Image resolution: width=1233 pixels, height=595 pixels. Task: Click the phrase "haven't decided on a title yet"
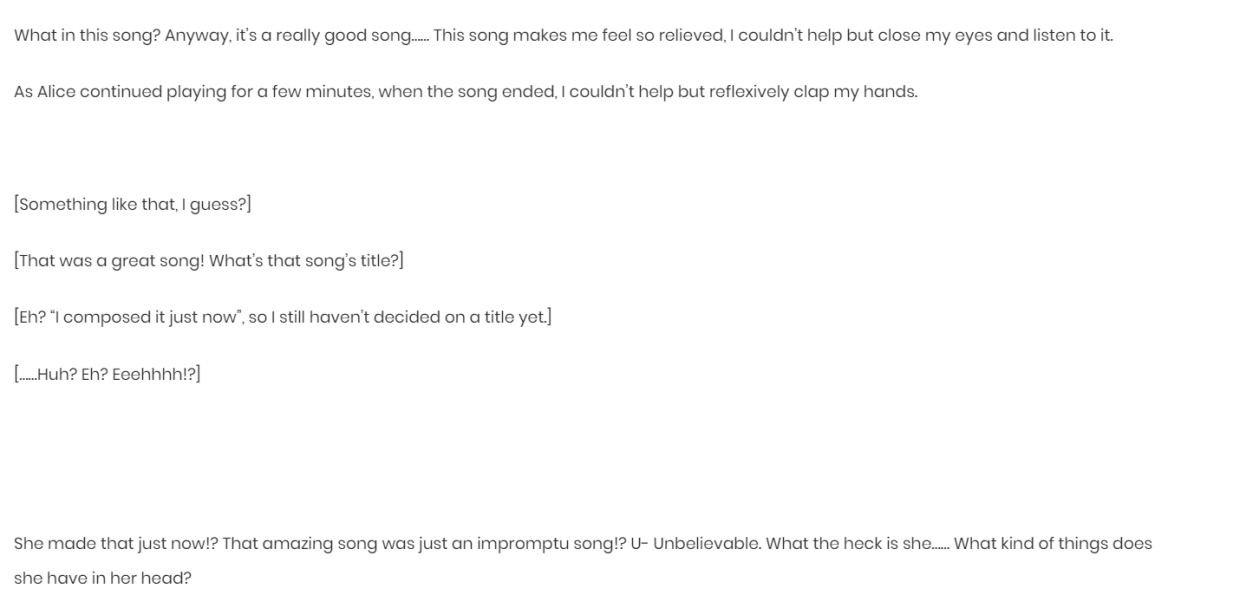426,318
